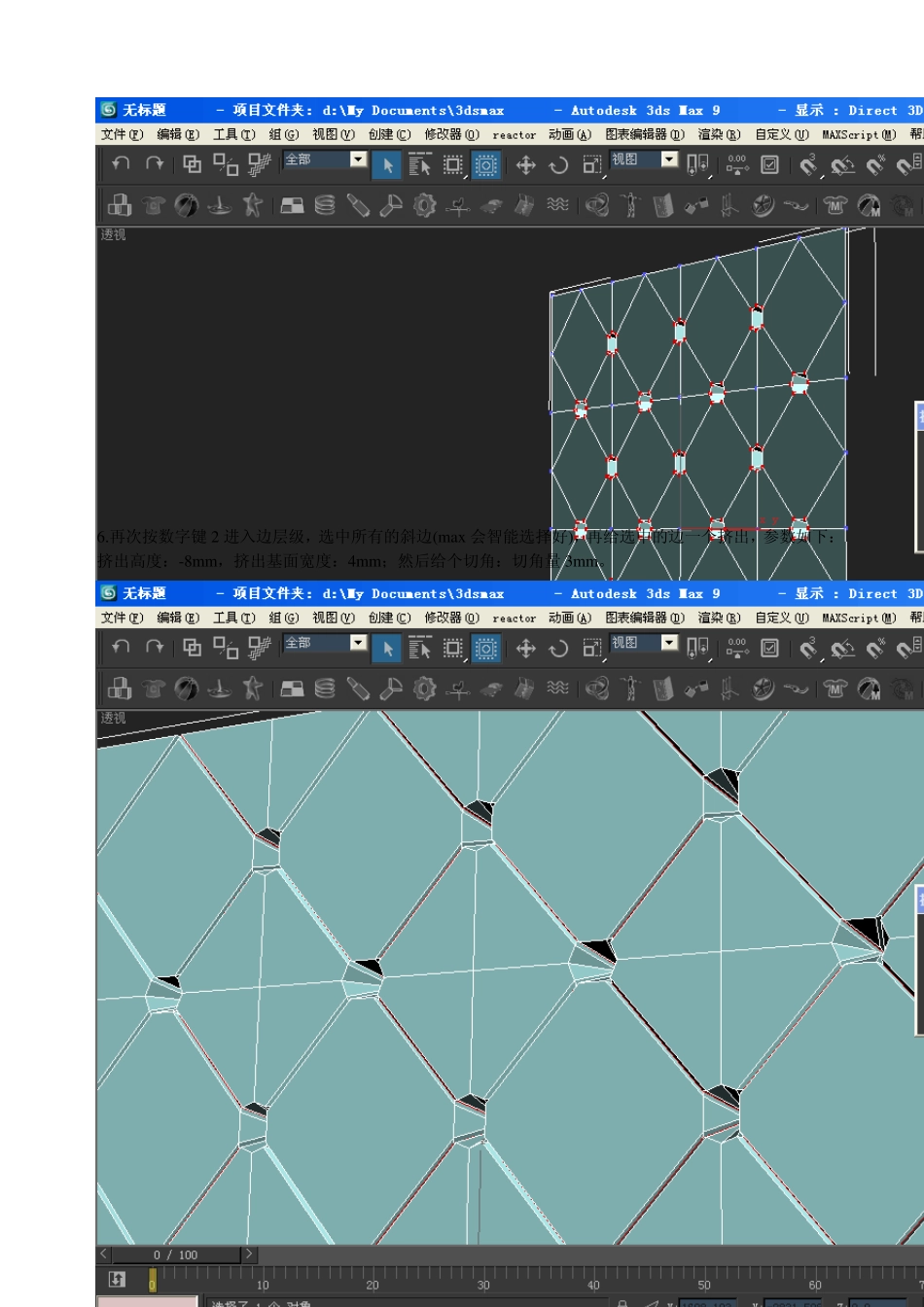Click reactor Wind vane icon in upper window
This screenshot has height=1307, width=924.
coord(457,205)
